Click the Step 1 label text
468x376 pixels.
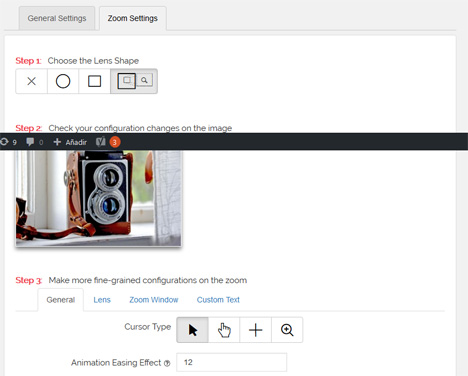tap(28, 61)
